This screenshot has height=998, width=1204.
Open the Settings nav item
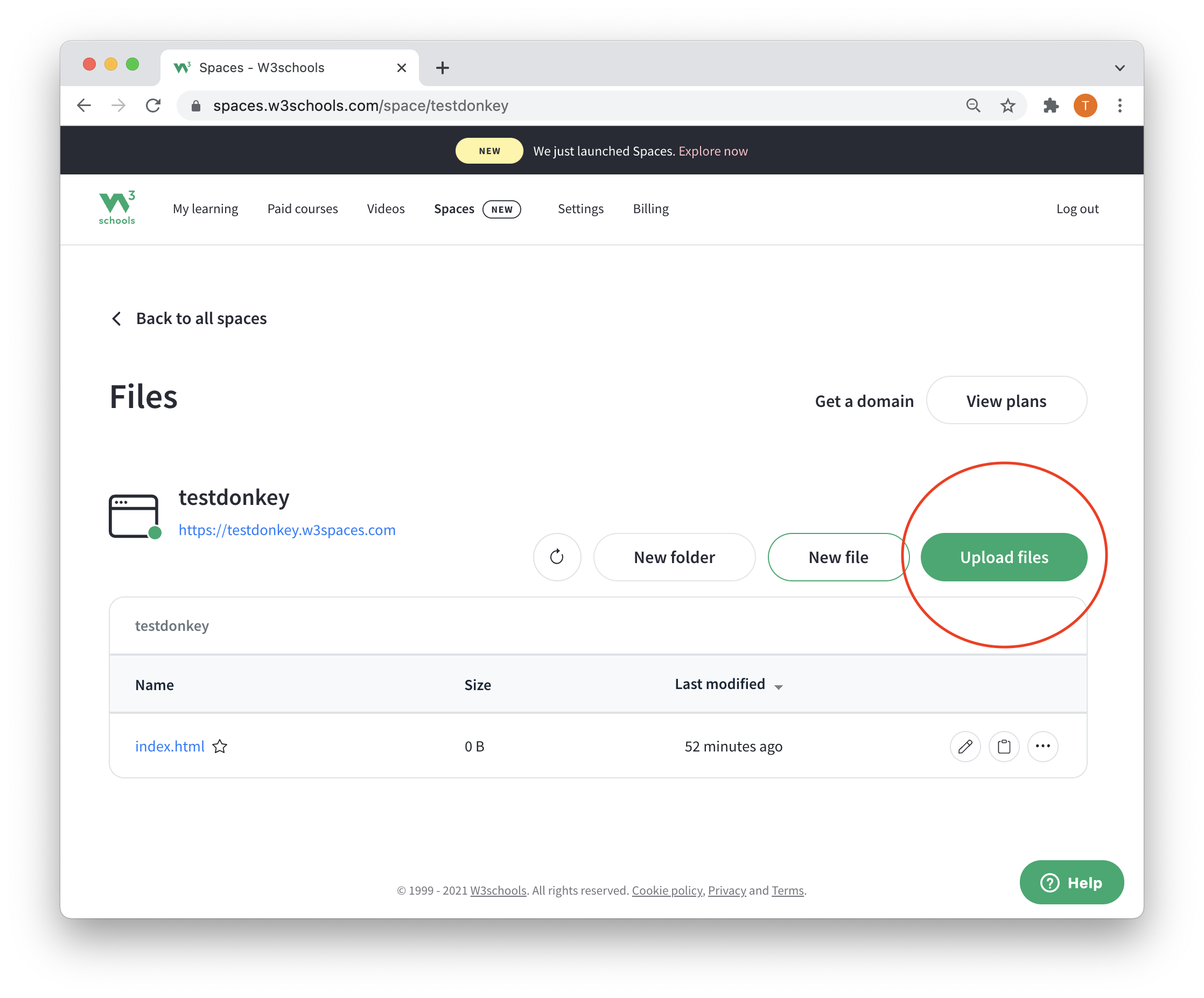pos(580,209)
